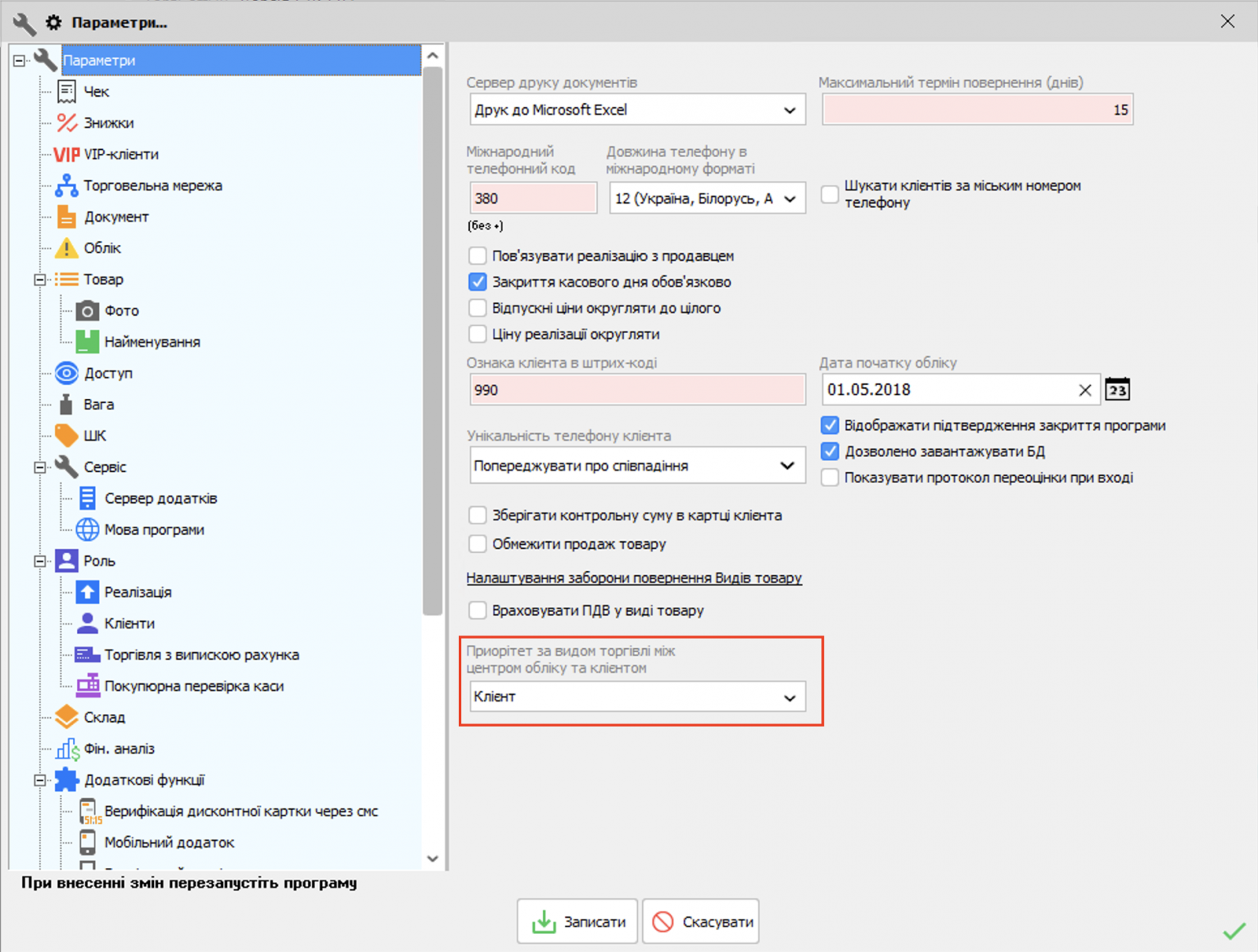This screenshot has height=952, width=1258.
Task: Open the Унікальність телефону клієнта dropdown
Action: 637,466
